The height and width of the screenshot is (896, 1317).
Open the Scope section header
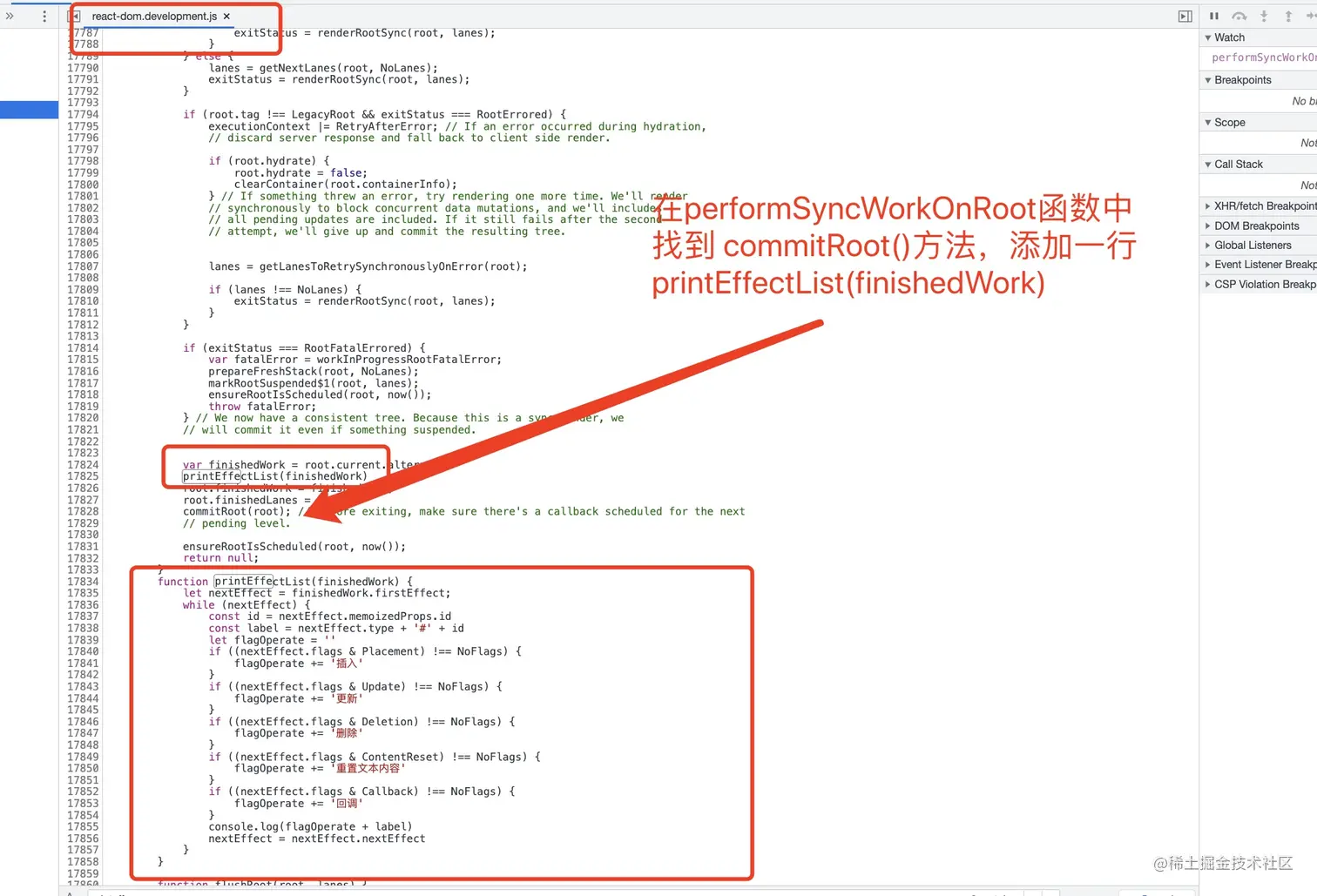(x=1226, y=122)
